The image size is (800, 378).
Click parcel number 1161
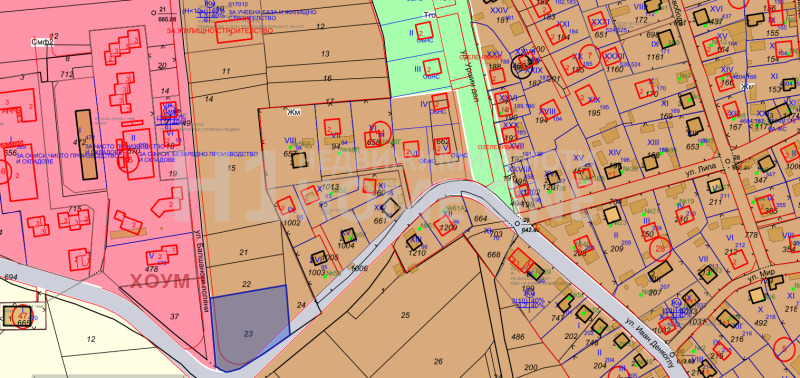click(656, 58)
